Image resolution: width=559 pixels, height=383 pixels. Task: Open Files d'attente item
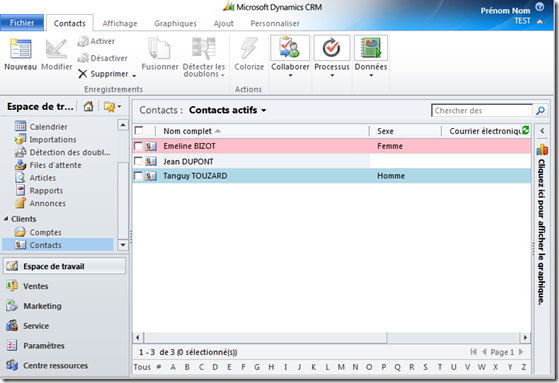[48, 165]
